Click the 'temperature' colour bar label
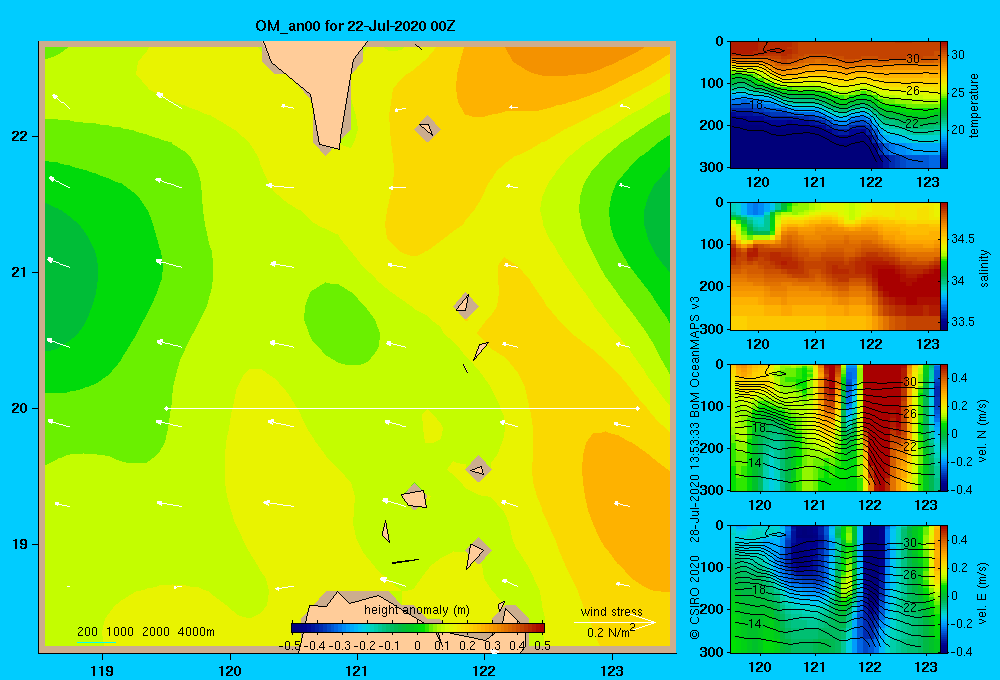This screenshot has width=1000, height=680. [x=973, y=105]
